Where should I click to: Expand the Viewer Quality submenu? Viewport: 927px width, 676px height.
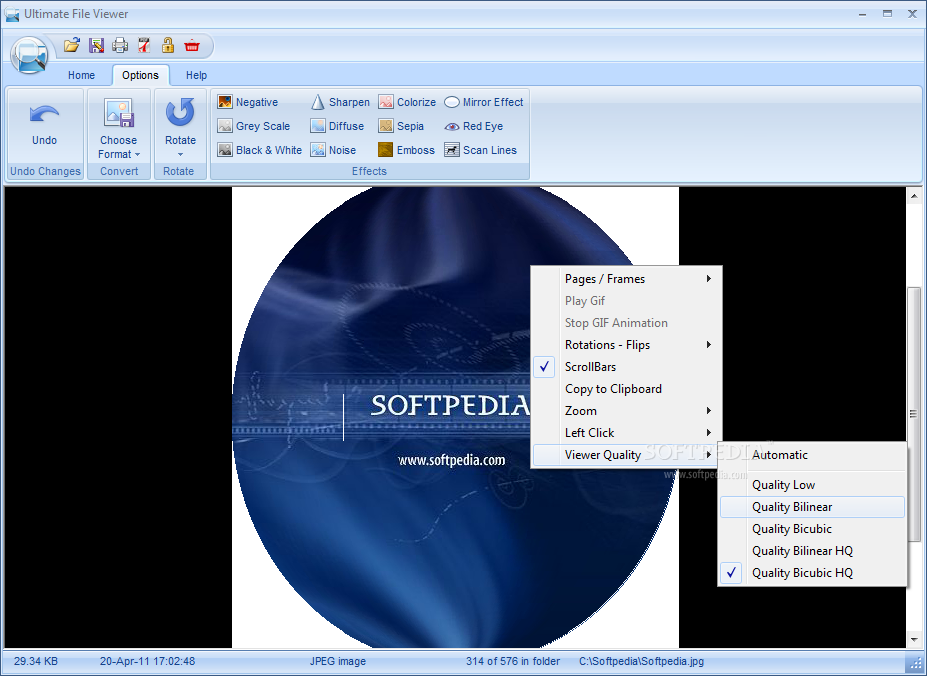[627, 455]
